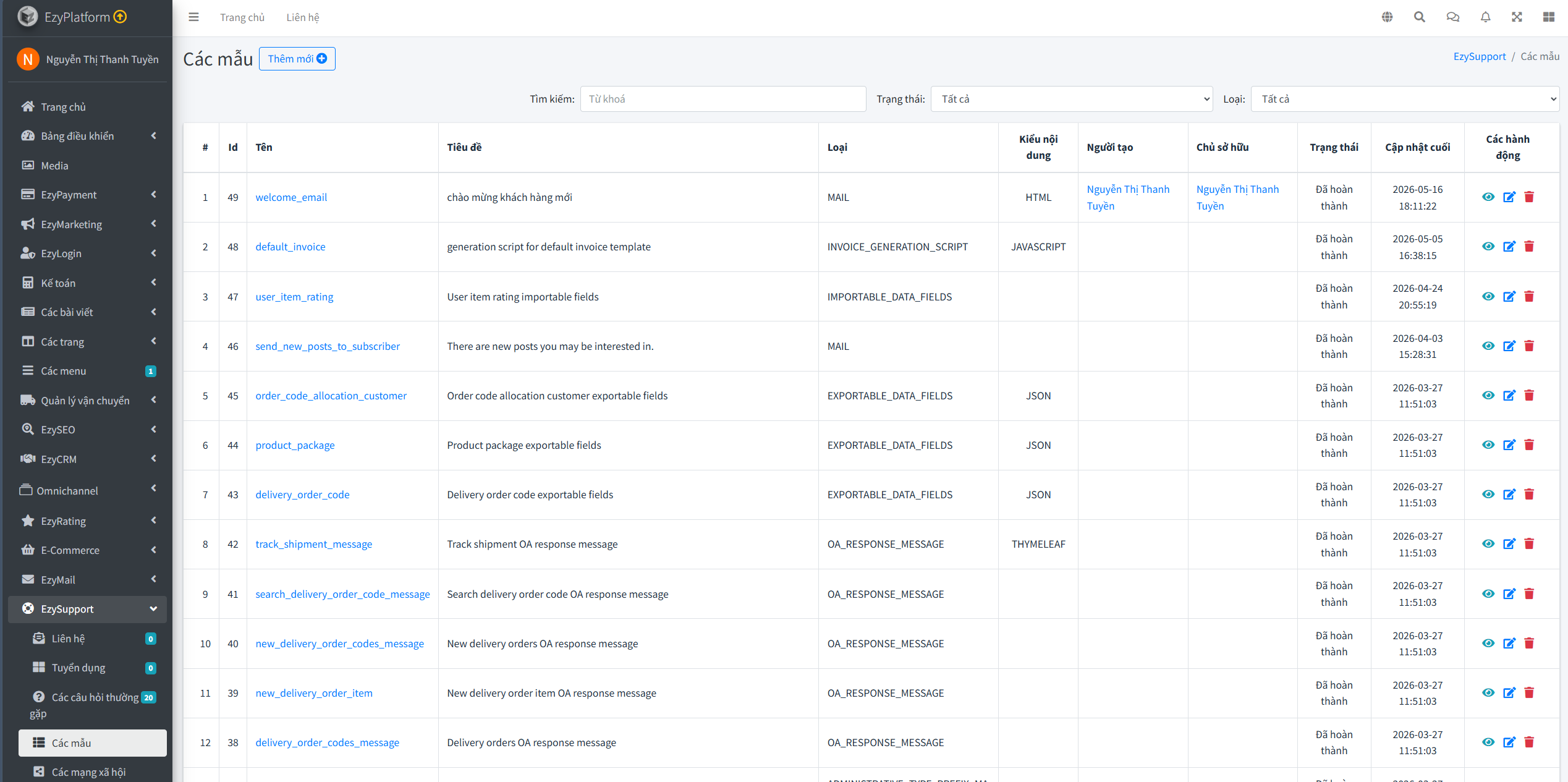Open Media in the sidebar
Screen dimensions: 1568x782
(x=88, y=166)
